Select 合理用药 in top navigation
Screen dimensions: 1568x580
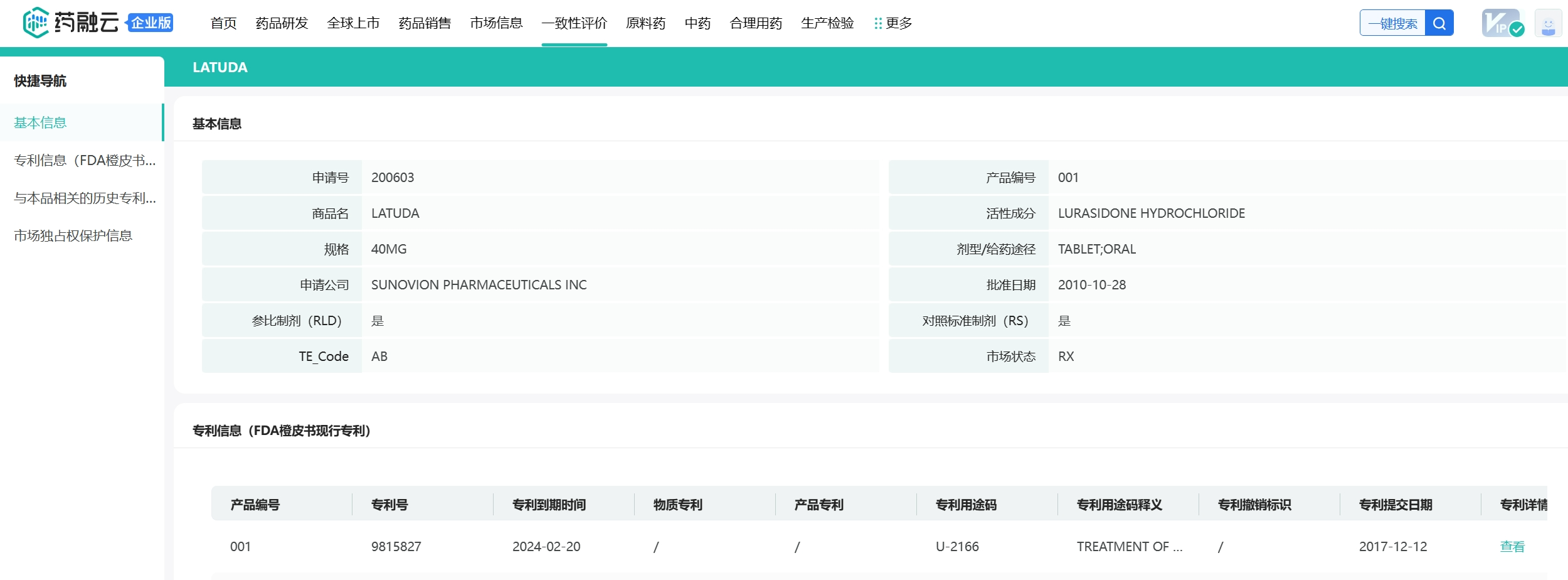(x=756, y=23)
